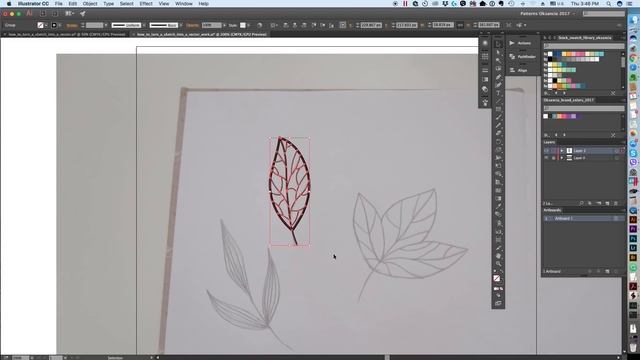Screen dimensions: 640x360
Task: Click the Delete Selection icon in Layers panel
Action: coord(616,203)
